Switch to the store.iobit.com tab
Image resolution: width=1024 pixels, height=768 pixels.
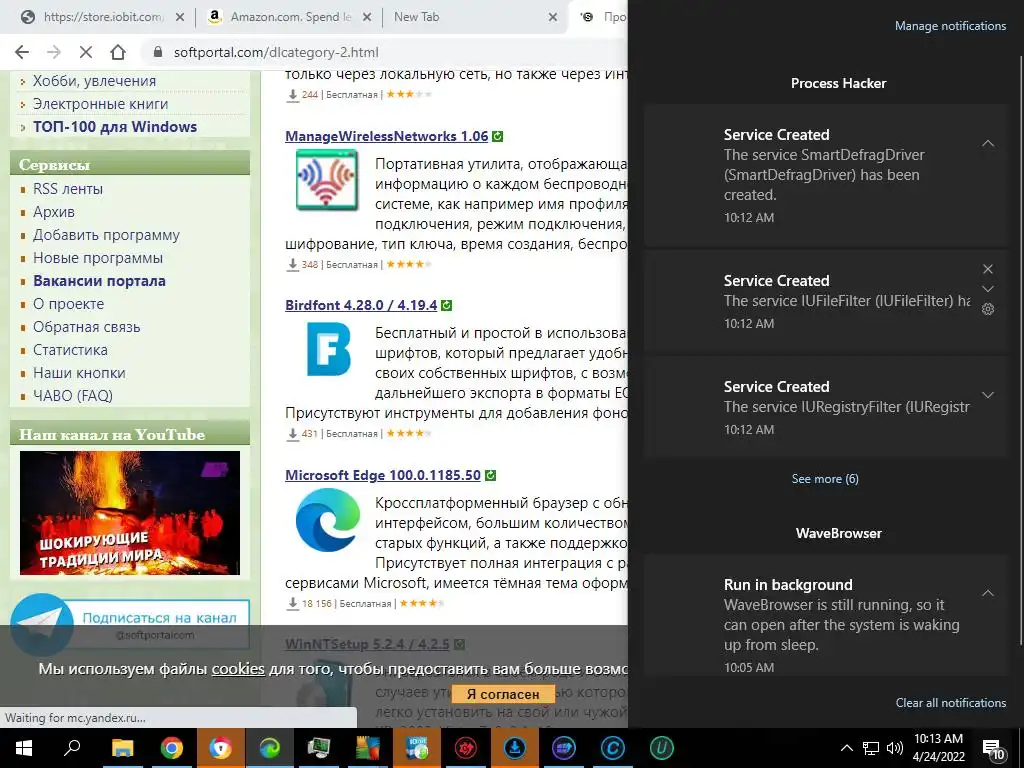coord(103,18)
